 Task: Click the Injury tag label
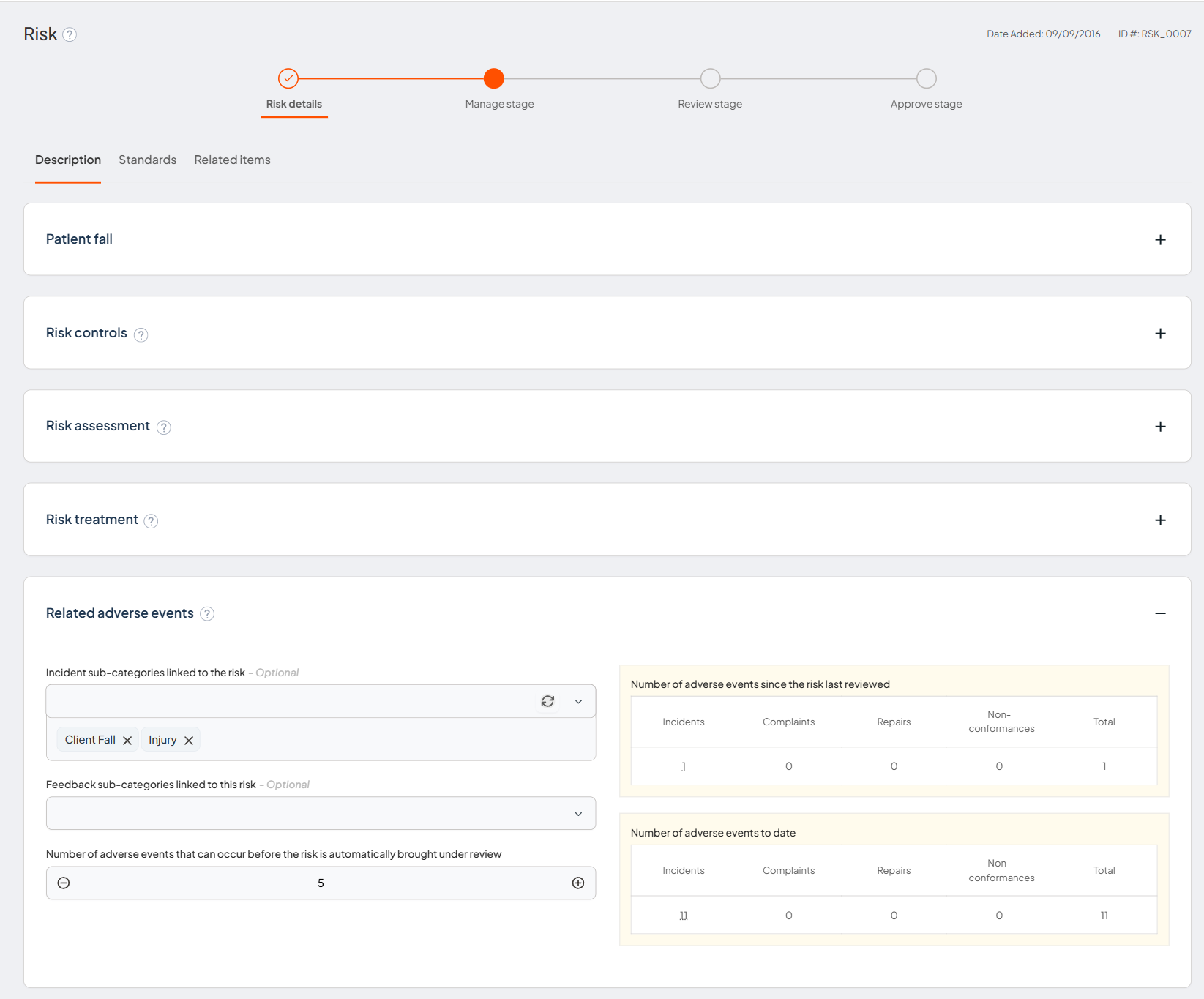162,740
